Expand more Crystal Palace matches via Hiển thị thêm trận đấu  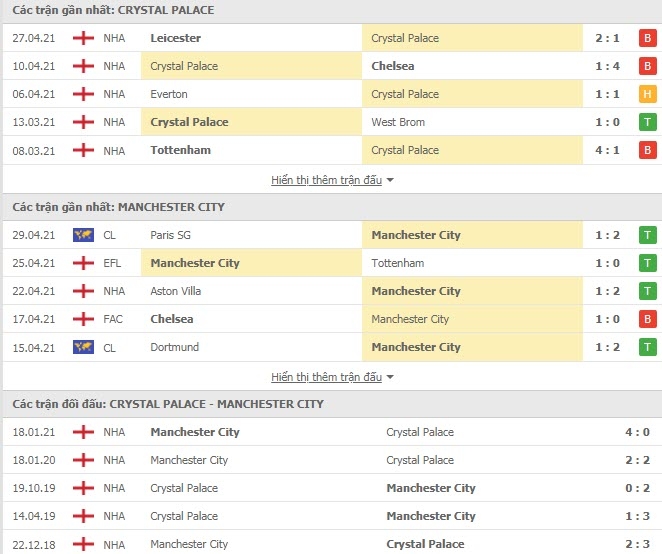pyautogui.click(x=326, y=180)
